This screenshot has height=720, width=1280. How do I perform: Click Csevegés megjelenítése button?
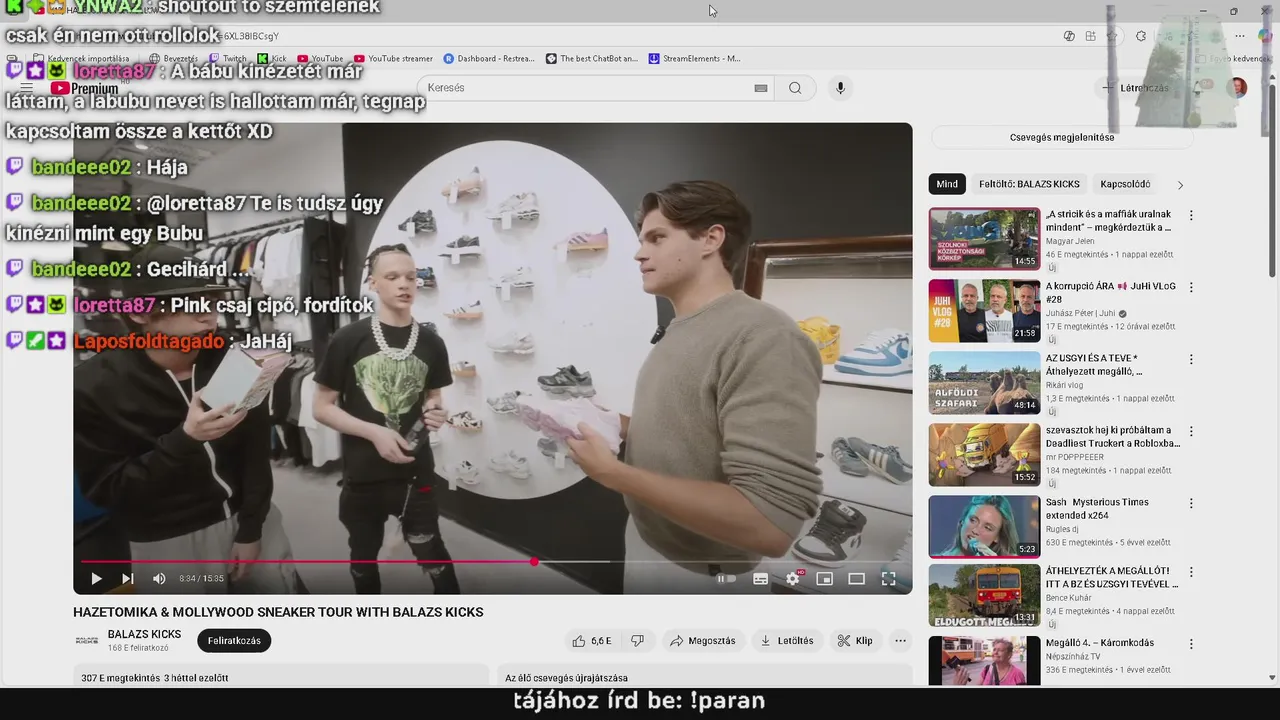pos(1061,137)
